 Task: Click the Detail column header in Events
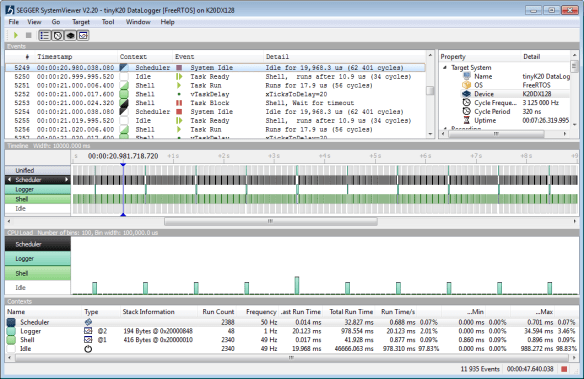pyautogui.click(x=277, y=57)
